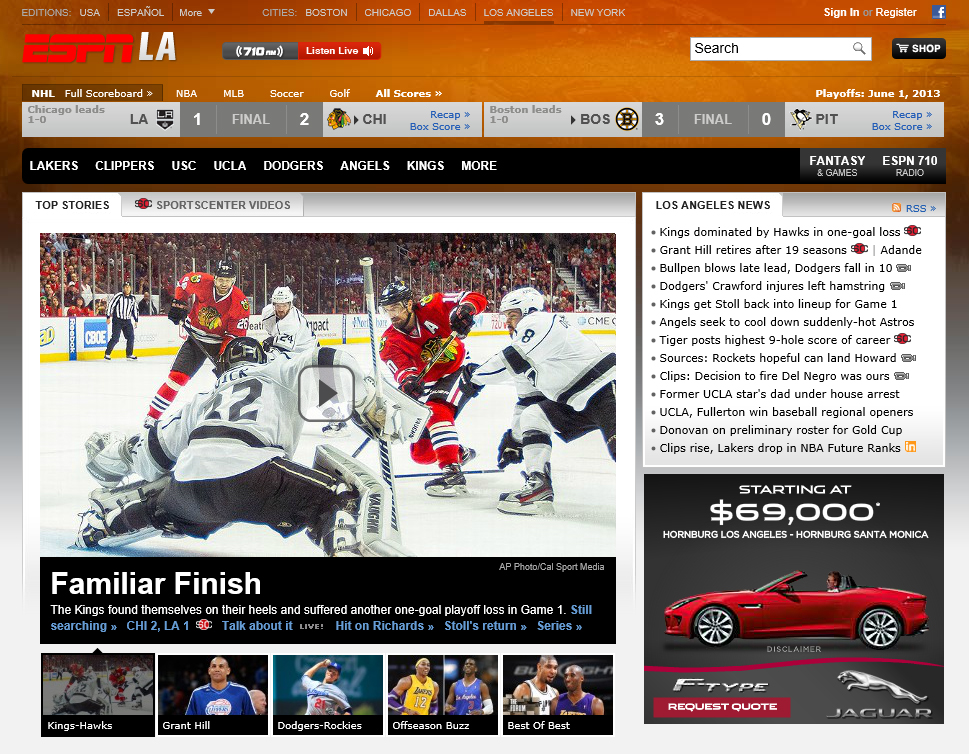Viewport: 969px width, 754px height.
Task: Open SC icon beside Tiger posts headline
Action: coord(902,339)
